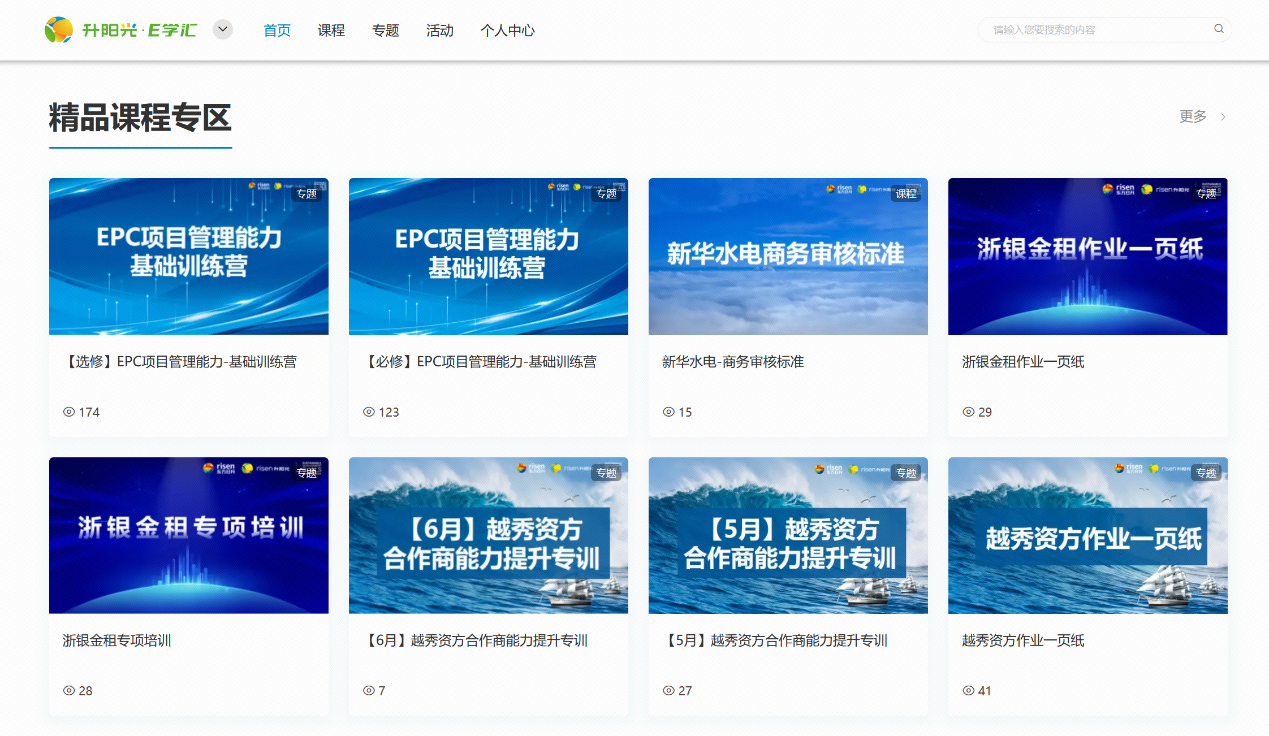The width and height of the screenshot is (1269, 736).
Task: Open the 【选修】EPC项目管理能力 thumbnail
Action: click(188, 256)
